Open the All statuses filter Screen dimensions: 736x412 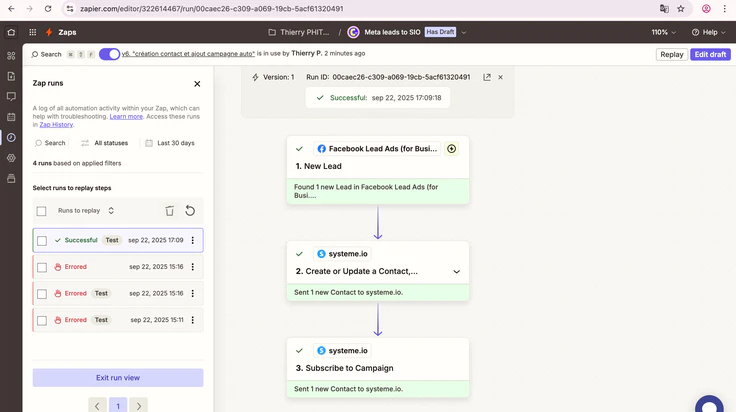[104, 143]
